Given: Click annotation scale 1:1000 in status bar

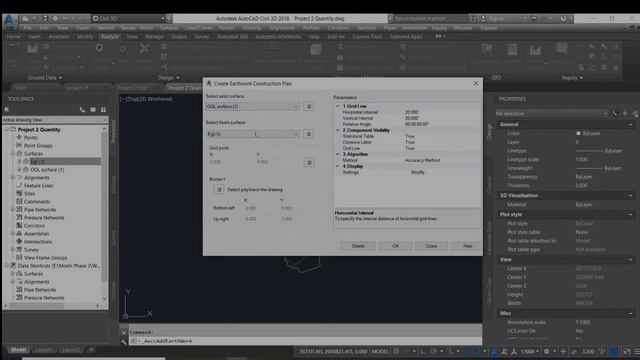Looking at the screenshot, I should tap(529, 351).
